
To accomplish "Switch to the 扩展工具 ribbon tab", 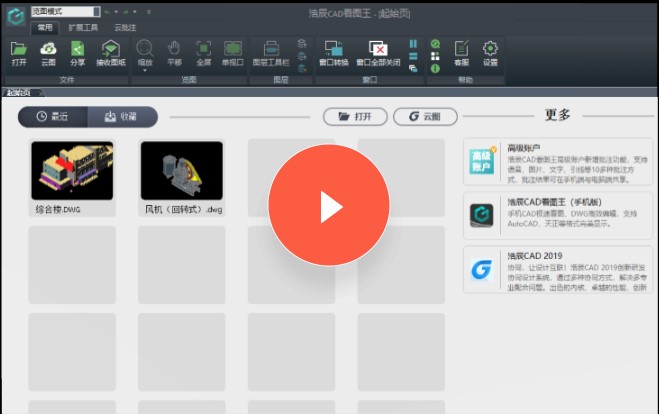I will pos(83,28).
